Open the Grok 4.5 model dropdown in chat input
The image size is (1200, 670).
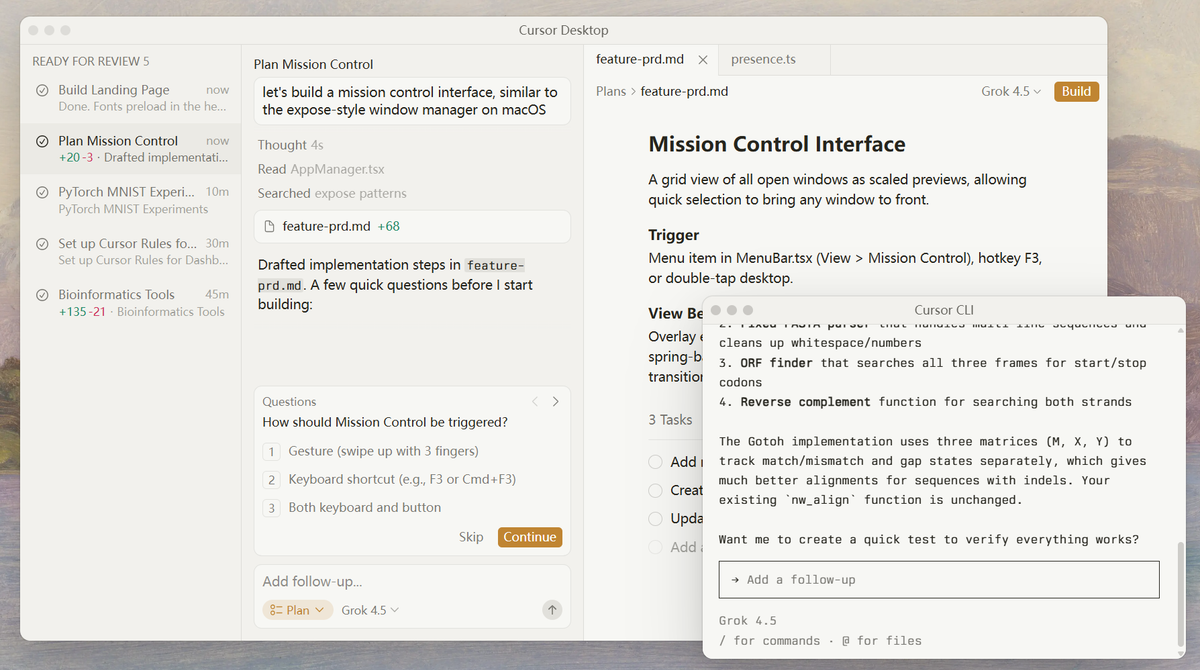[370, 610]
